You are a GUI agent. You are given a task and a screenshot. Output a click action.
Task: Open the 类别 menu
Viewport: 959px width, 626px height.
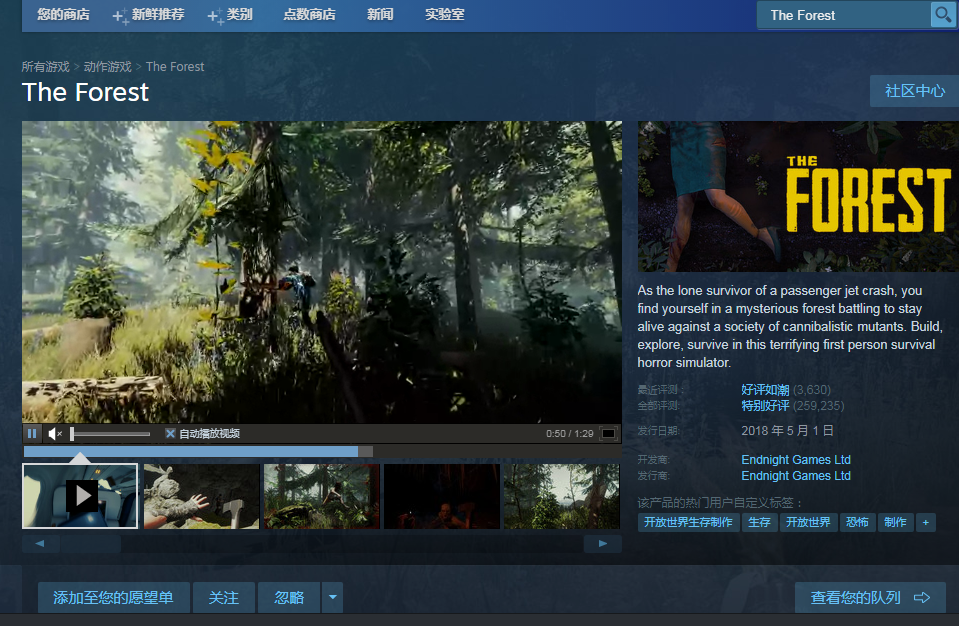click(x=230, y=15)
